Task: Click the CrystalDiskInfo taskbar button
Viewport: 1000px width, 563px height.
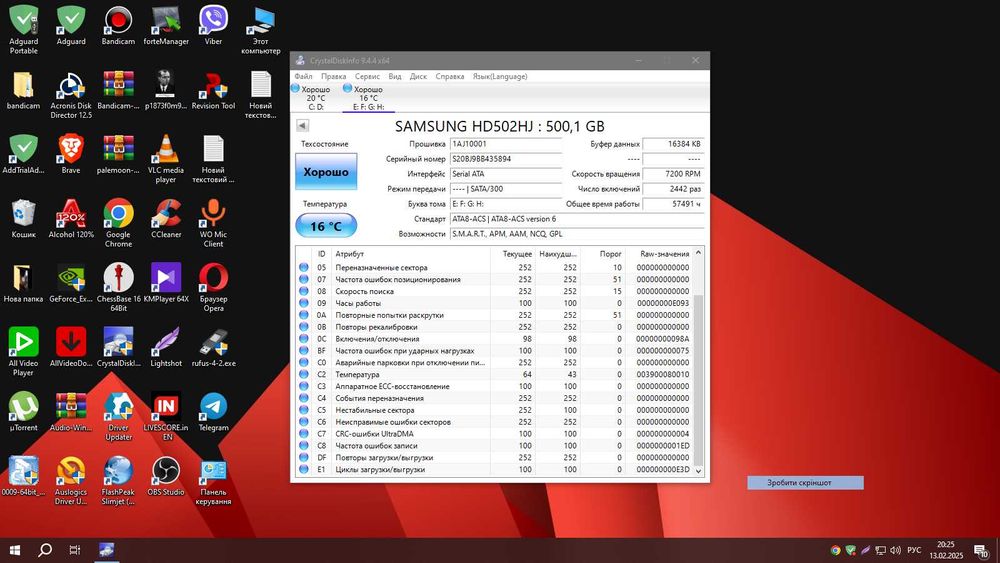Action: point(107,550)
